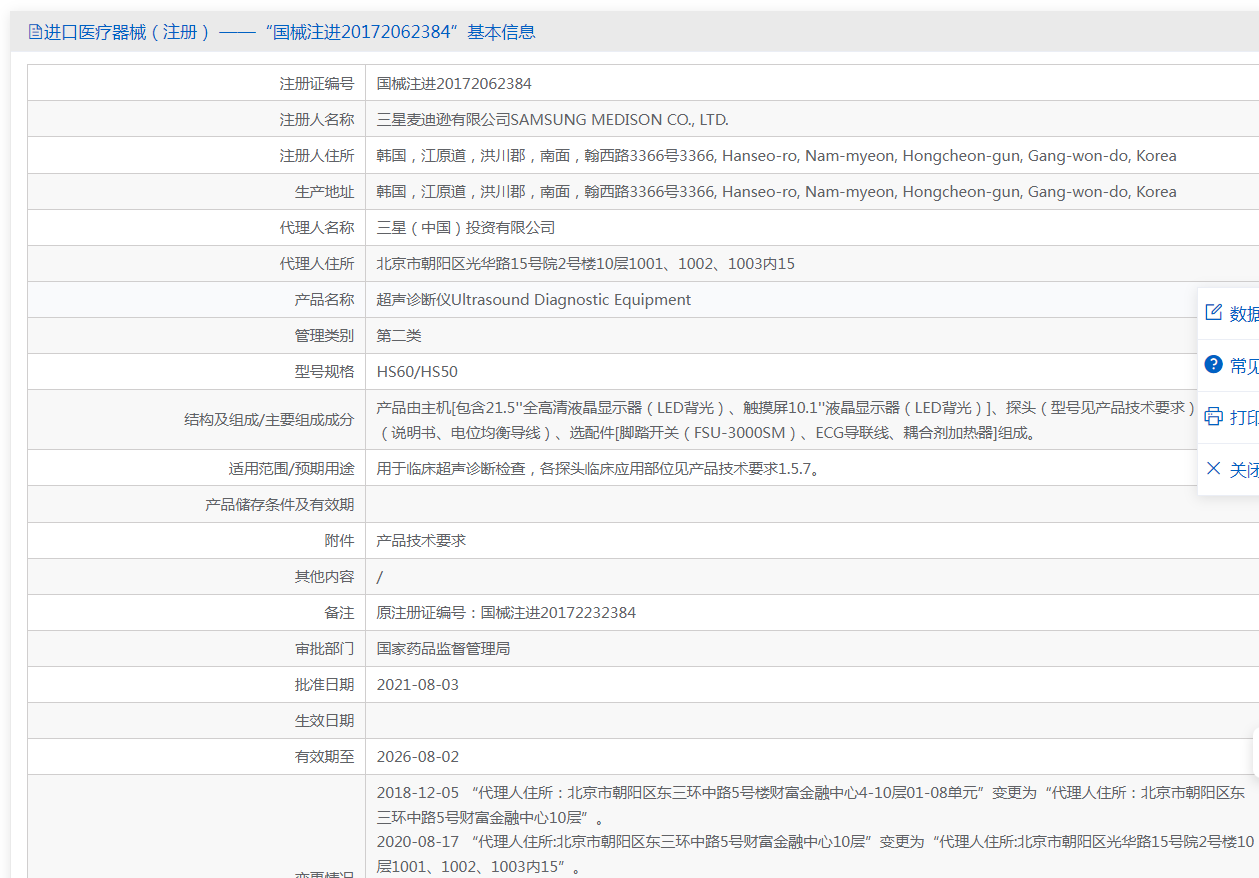Click product name Ultrasound Diagnostic Equipment
The height and width of the screenshot is (878, 1259).
click(533, 300)
